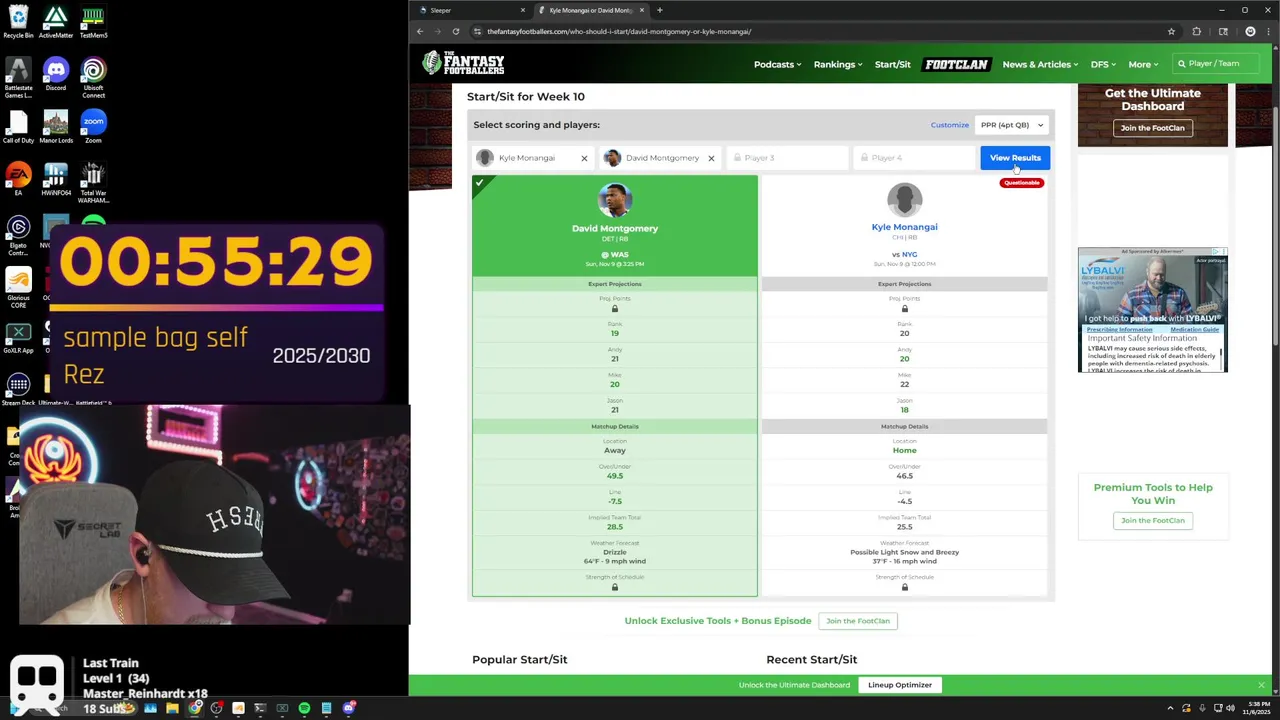The width and height of the screenshot is (1280, 720).
Task: Switch to Chrome in the taskbar
Action: point(194,708)
